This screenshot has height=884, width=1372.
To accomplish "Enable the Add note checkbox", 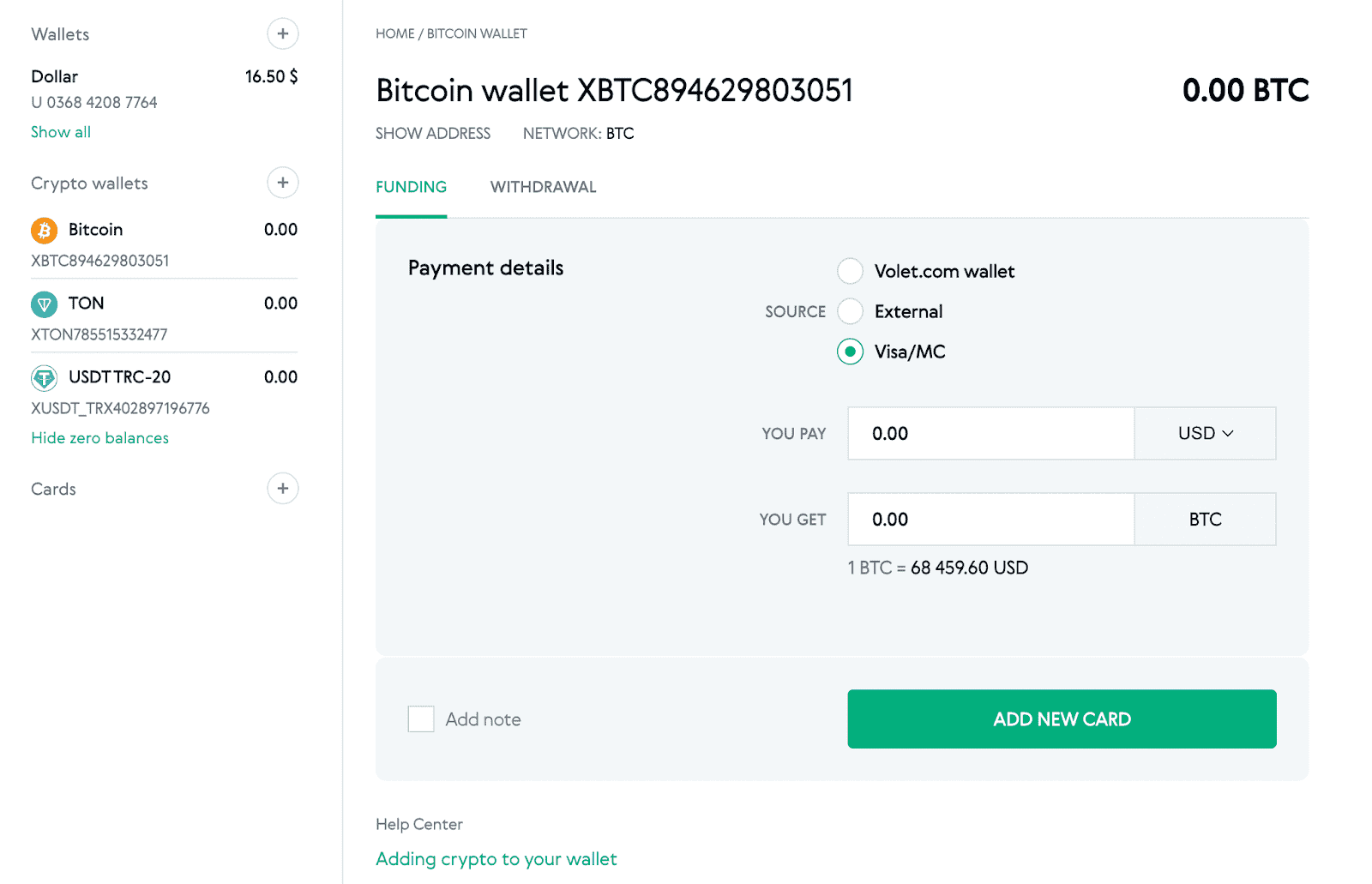I will point(421,719).
